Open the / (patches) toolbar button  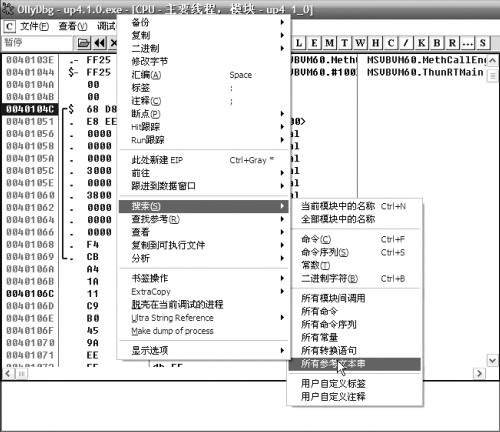tap(406, 43)
